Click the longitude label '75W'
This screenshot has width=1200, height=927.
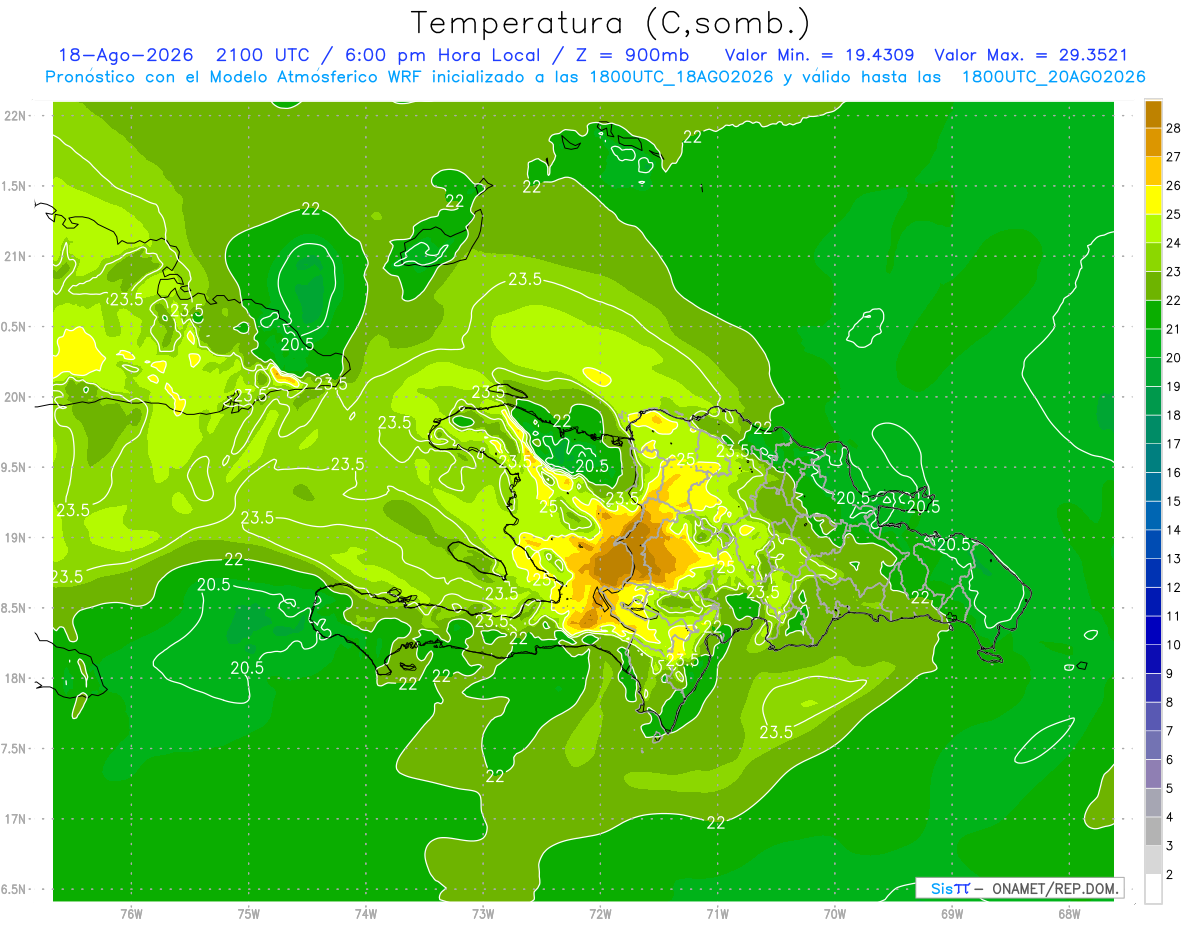(x=248, y=914)
